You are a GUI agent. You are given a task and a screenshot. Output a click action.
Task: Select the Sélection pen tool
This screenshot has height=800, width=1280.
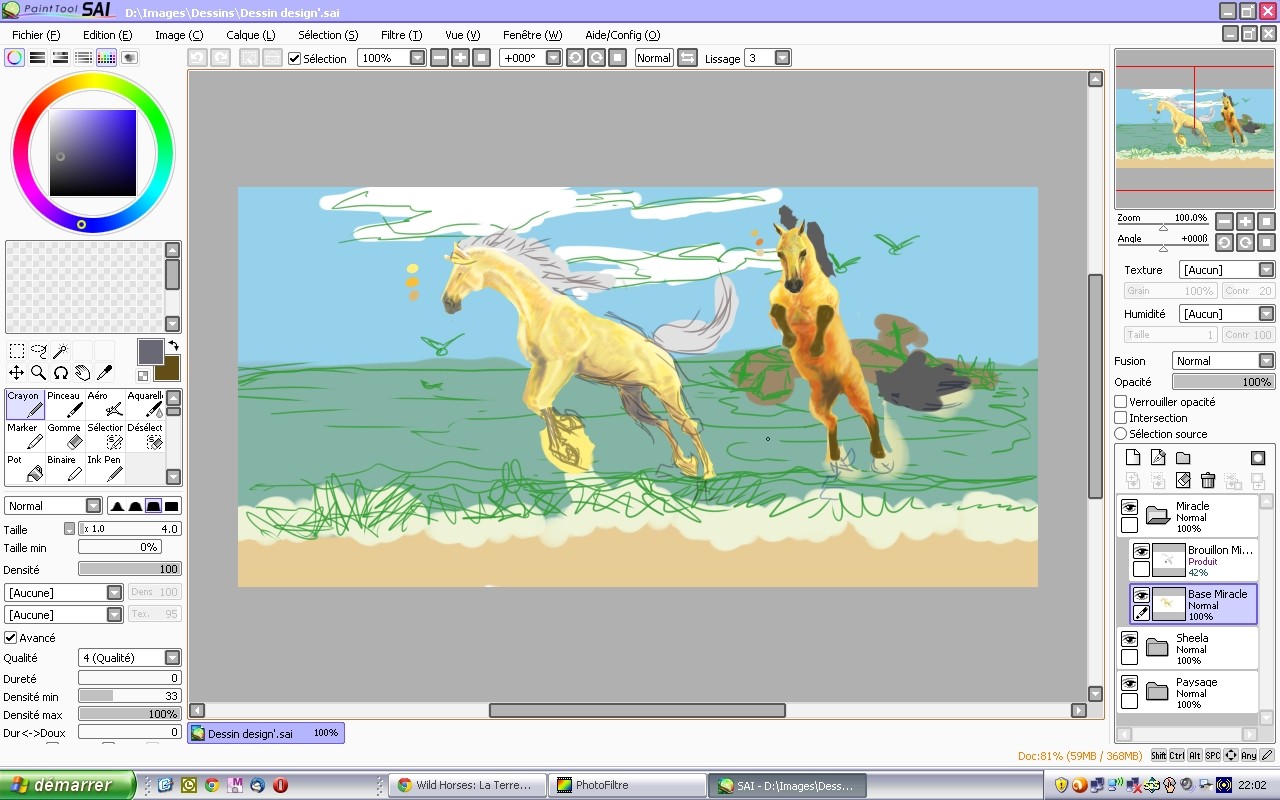[x=105, y=436]
